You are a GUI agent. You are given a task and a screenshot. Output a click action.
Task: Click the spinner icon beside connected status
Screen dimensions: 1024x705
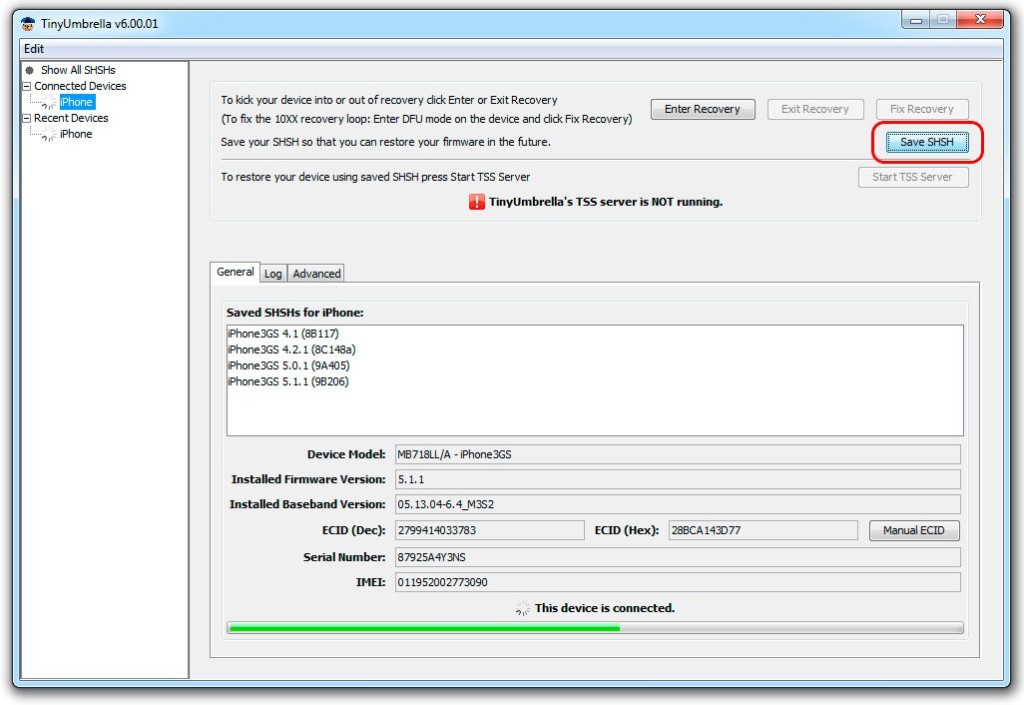coord(522,608)
